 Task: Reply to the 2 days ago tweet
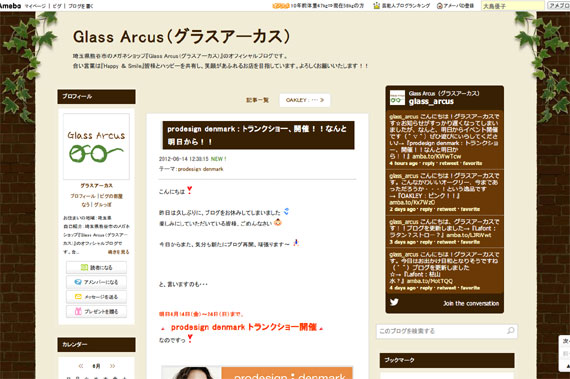pos(426,209)
